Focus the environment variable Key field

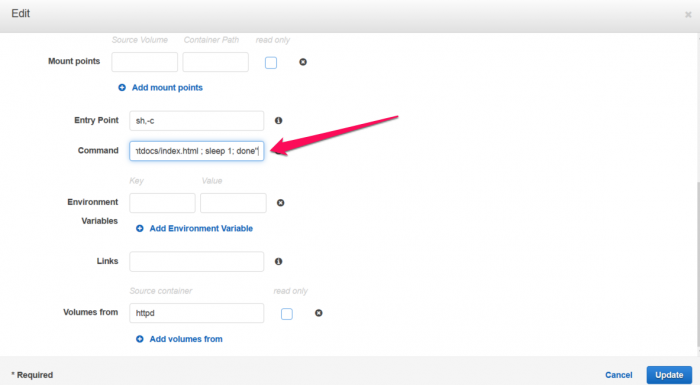[162, 203]
